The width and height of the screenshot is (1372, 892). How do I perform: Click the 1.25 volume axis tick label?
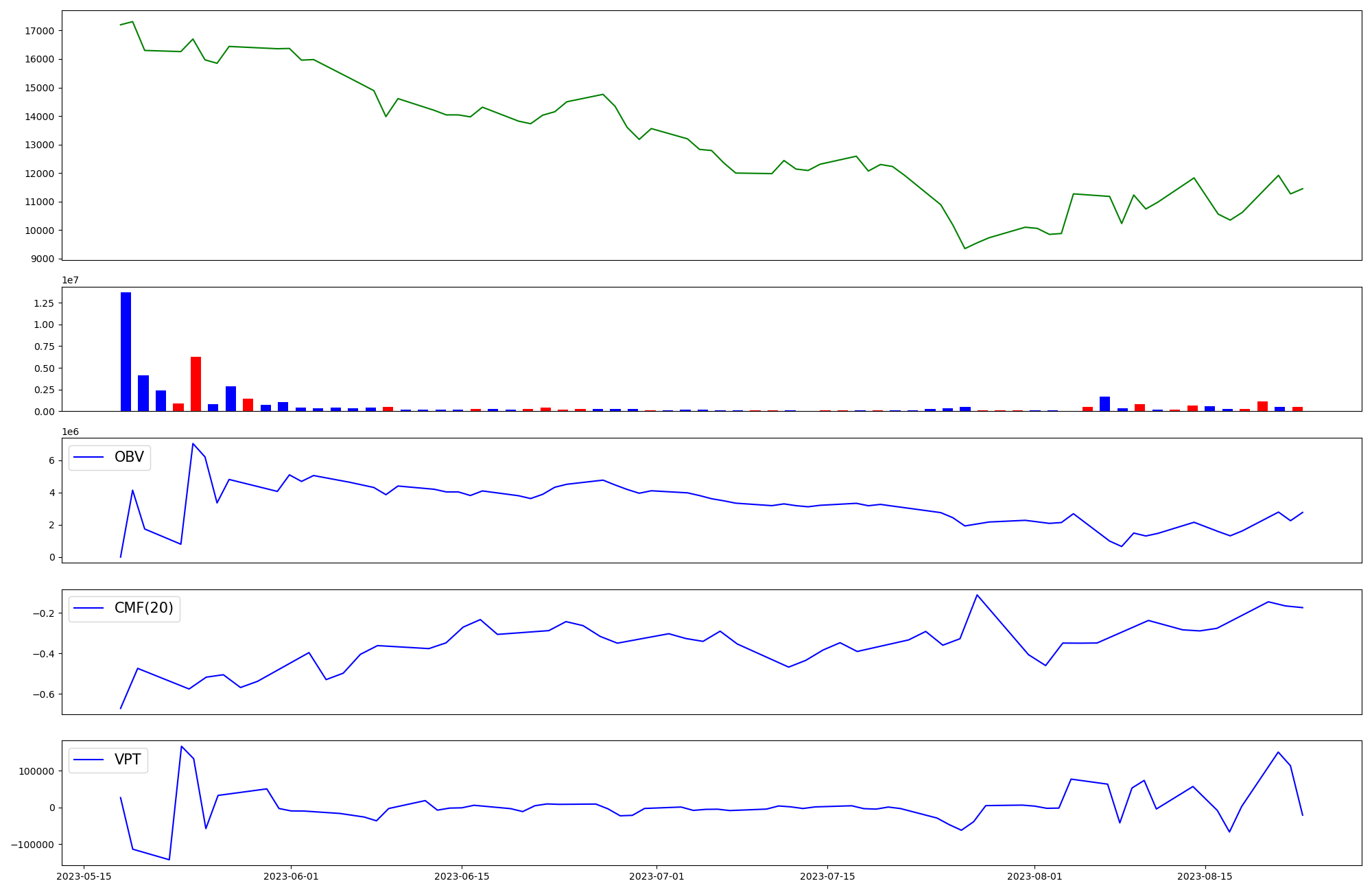(x=43, y=303)
